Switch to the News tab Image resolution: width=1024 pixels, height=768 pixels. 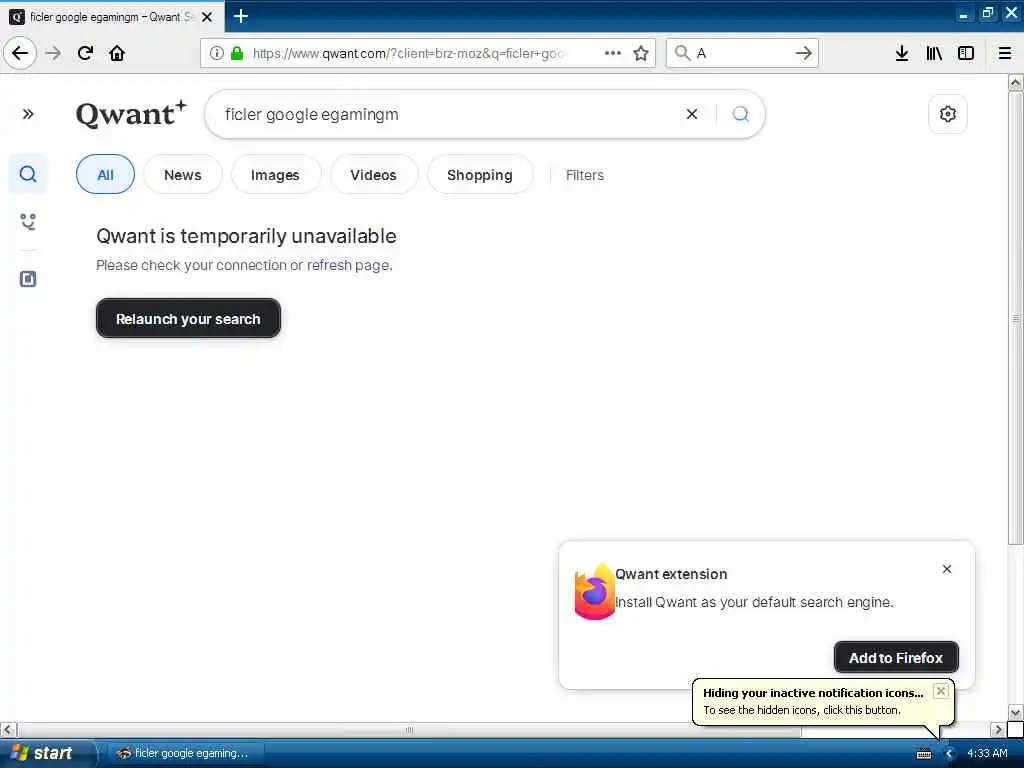(x=183, y=174)
